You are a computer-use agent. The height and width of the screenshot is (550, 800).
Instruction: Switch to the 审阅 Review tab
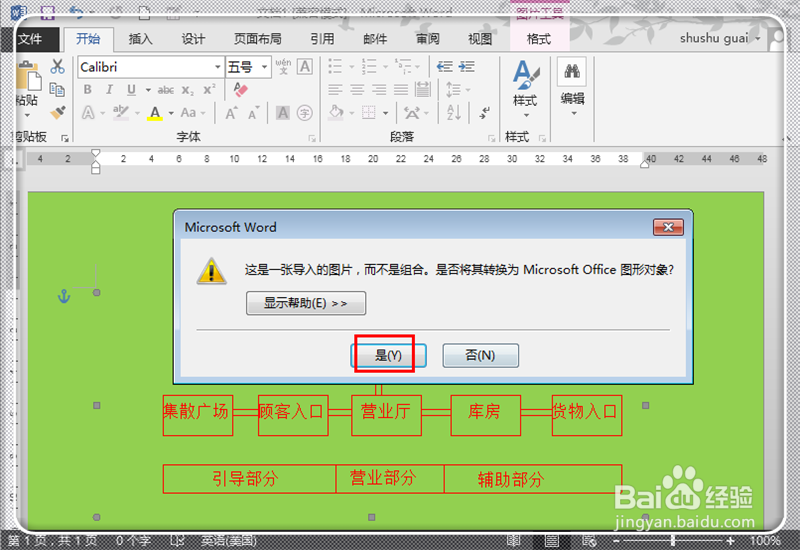tap(428, 39)
